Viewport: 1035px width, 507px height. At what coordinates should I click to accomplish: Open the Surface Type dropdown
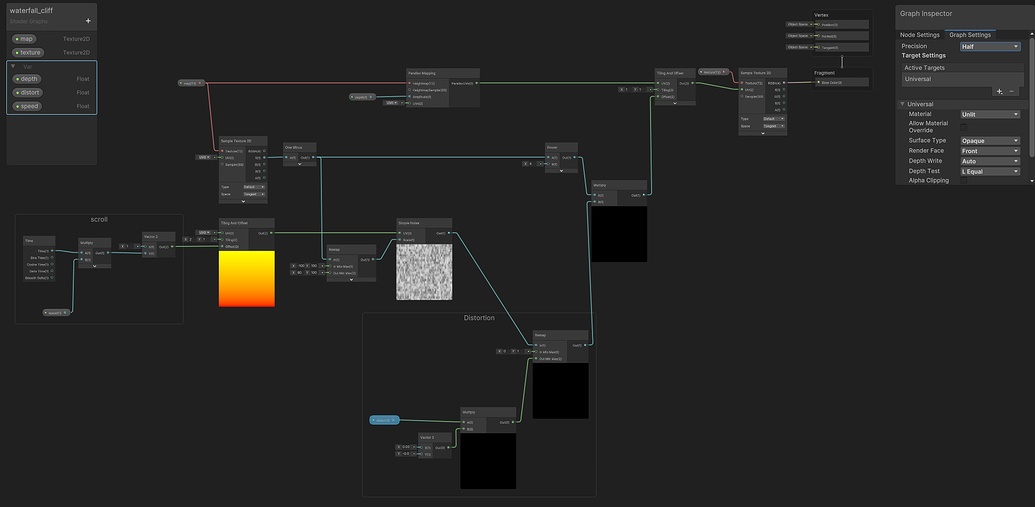pyautogui.click(x=990, y=141)
